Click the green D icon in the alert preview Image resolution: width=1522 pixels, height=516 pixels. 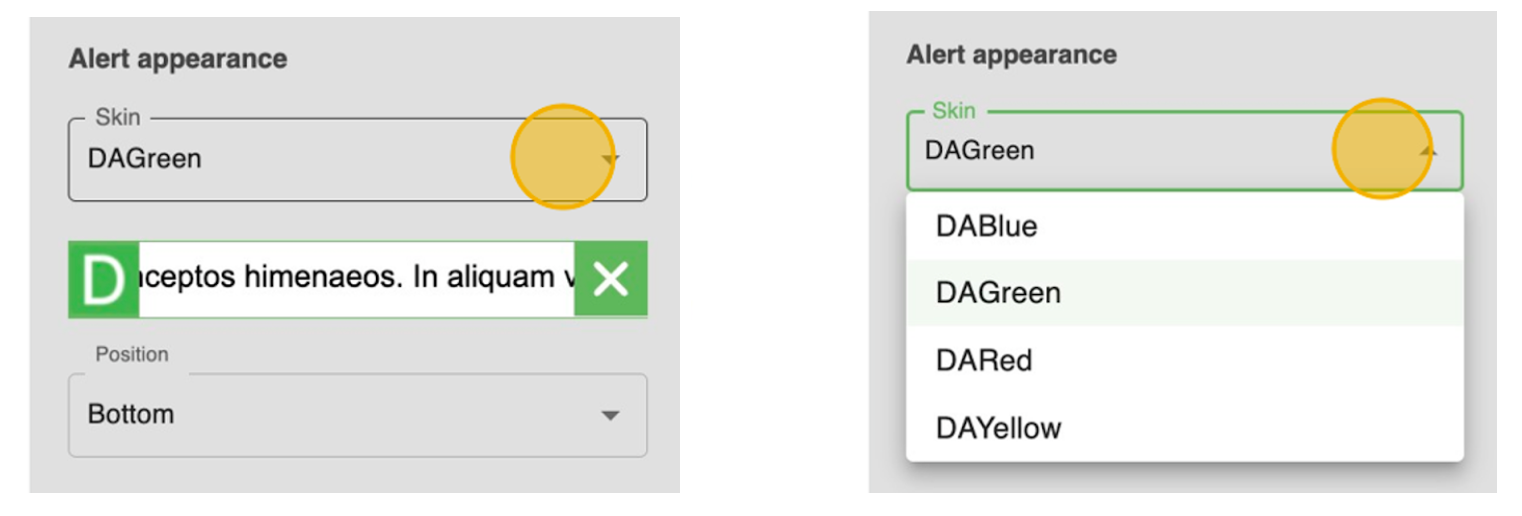[x=103, y=280]
